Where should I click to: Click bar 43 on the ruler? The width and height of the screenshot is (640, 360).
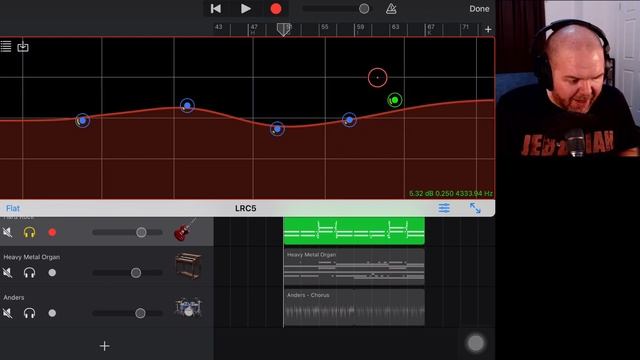[x=219, y=27]
